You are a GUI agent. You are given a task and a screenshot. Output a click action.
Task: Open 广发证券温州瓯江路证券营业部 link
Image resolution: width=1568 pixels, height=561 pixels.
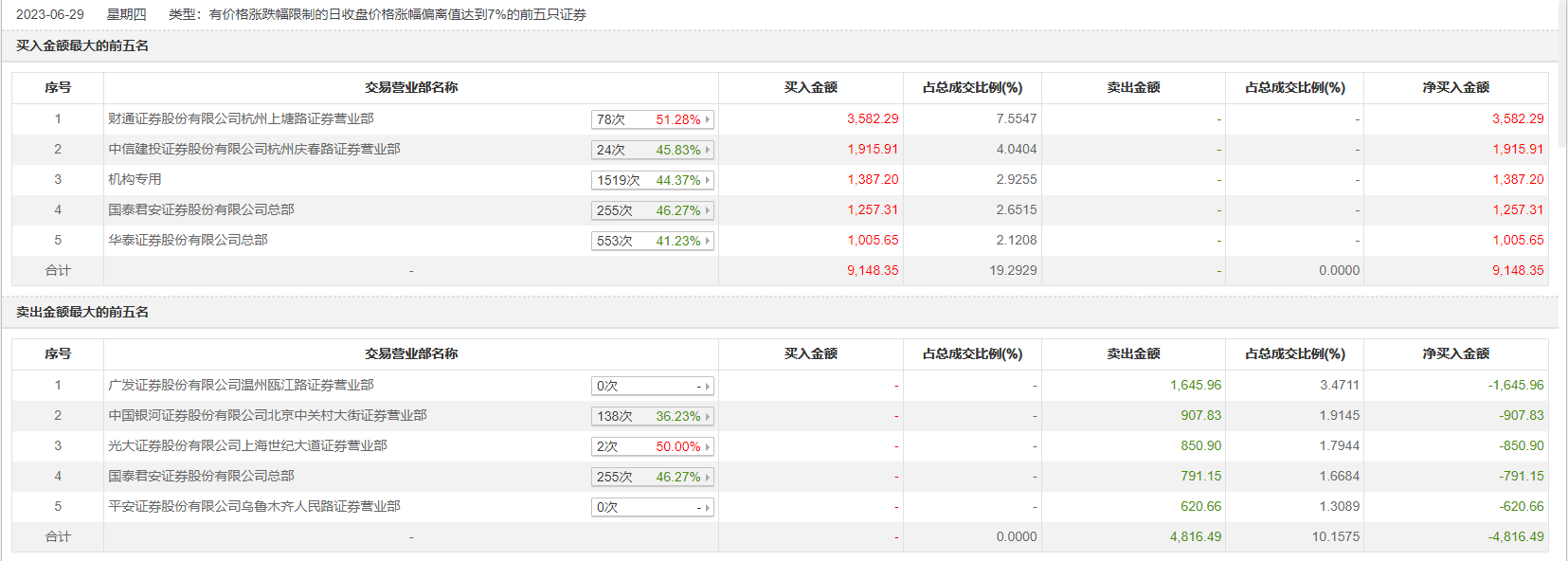click(x=241, y=385)
